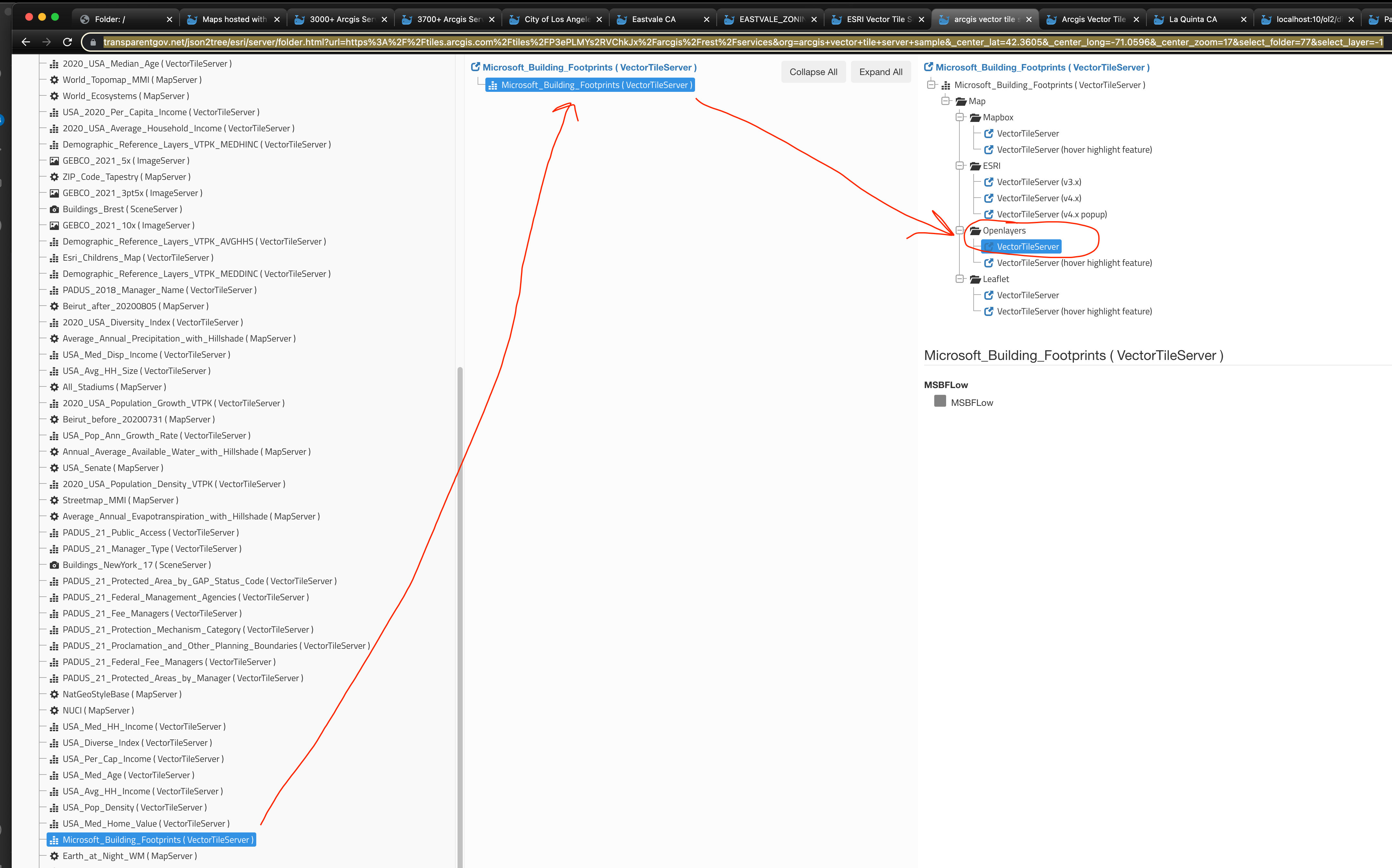
Task: Click the browser back navigation arrow
Action: point(26,41)
